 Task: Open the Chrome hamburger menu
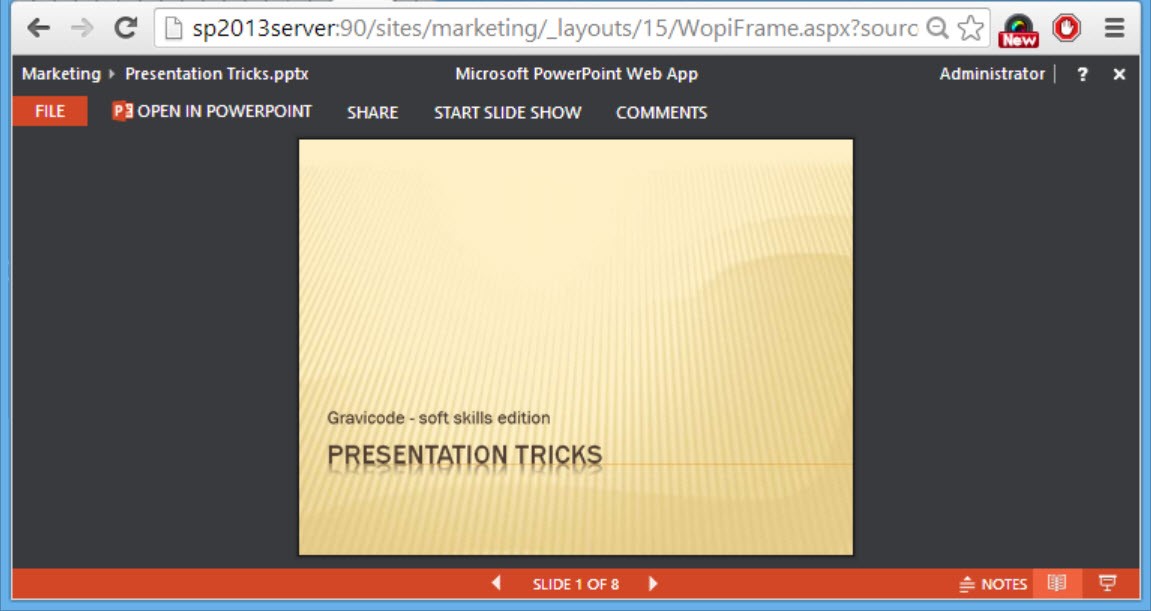coord(1115,28)
